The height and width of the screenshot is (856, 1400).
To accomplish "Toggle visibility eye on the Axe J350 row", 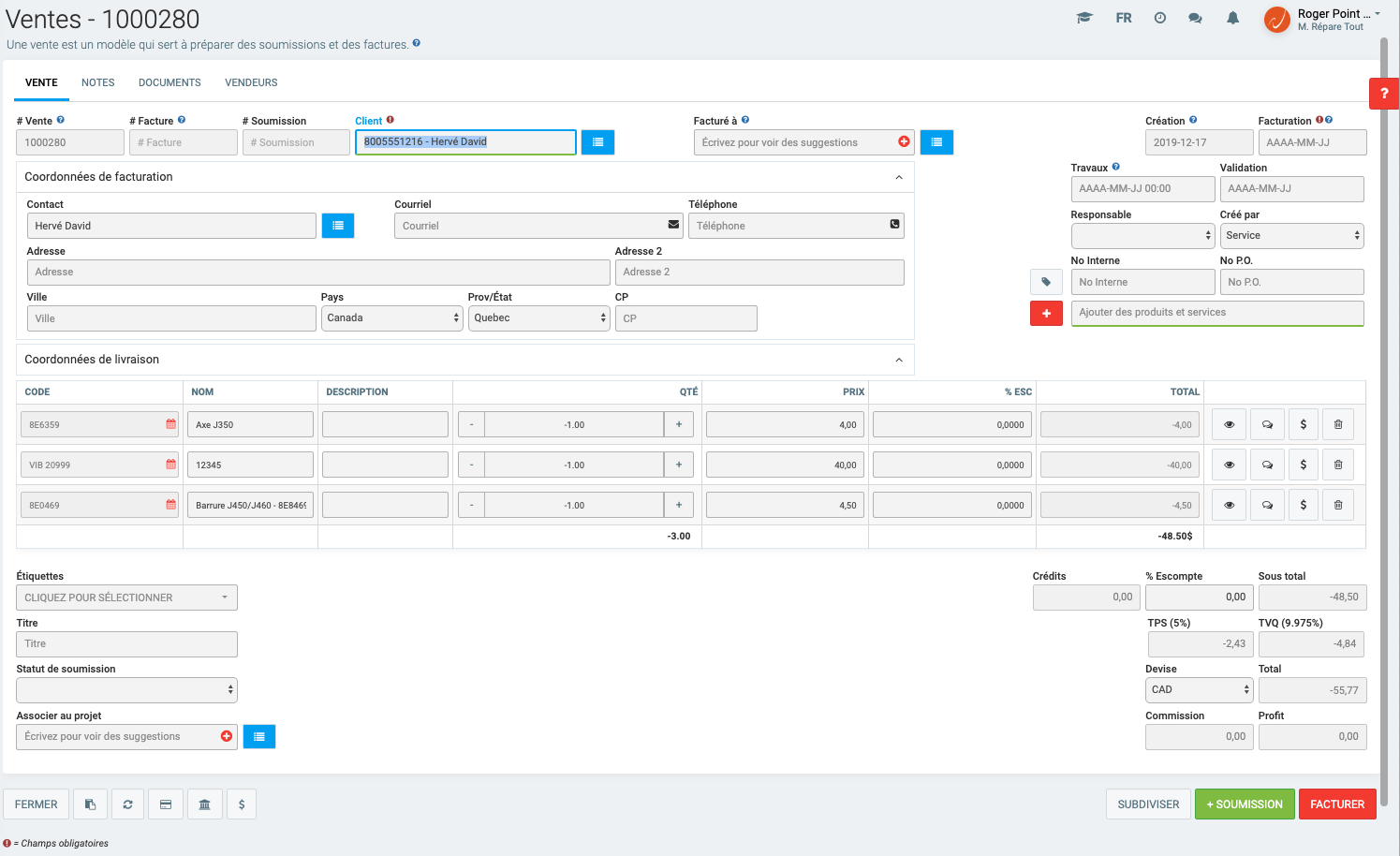I will pos(1229,424).
